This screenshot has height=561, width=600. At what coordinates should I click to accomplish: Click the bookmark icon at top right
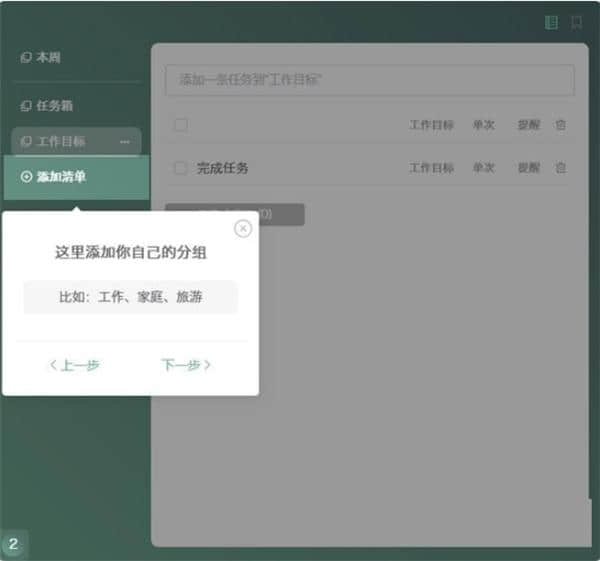tap(576, 22)
